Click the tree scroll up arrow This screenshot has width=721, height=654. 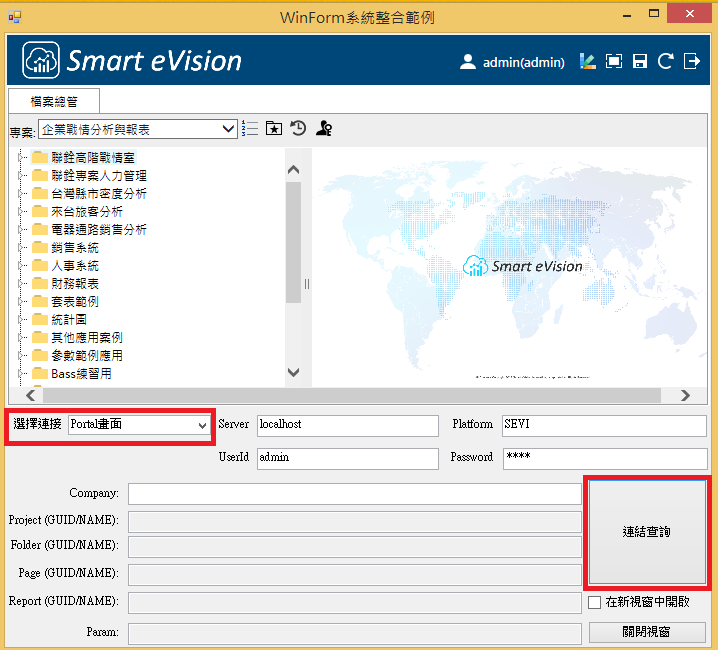[294, 171]
